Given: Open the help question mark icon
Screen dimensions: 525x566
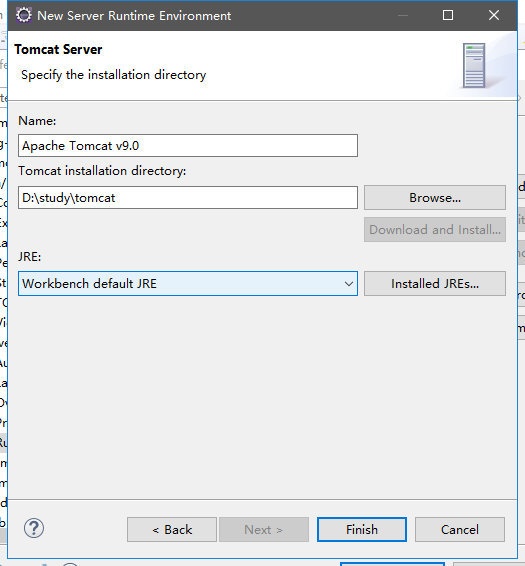Looking at the screenshot, I should point(34,528).
